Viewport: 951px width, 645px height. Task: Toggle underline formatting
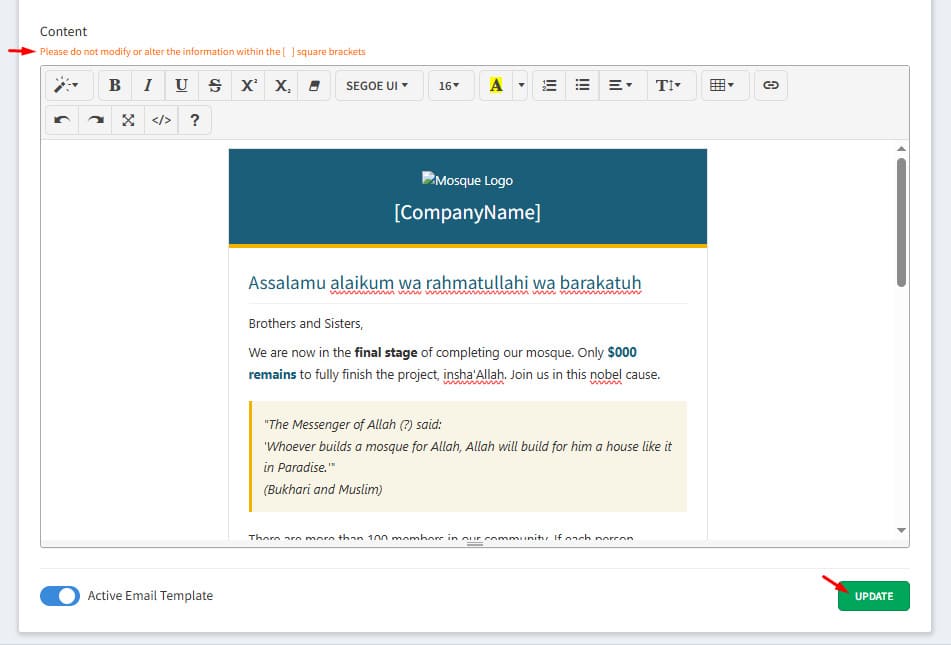181,86
